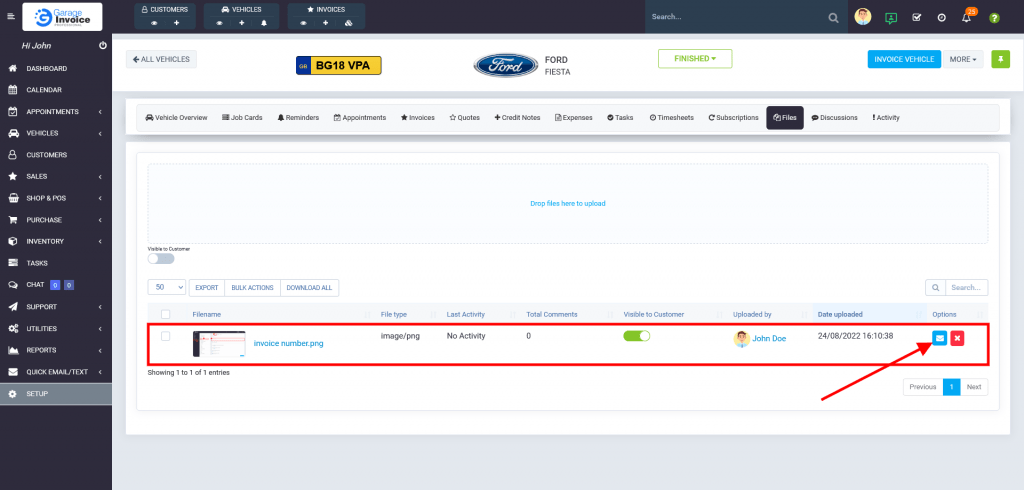The width and height of the screenshot is (1024, 490).
Task: Collapse sidebar with the hamburger menu icon
Action: (x=10, y=16)
